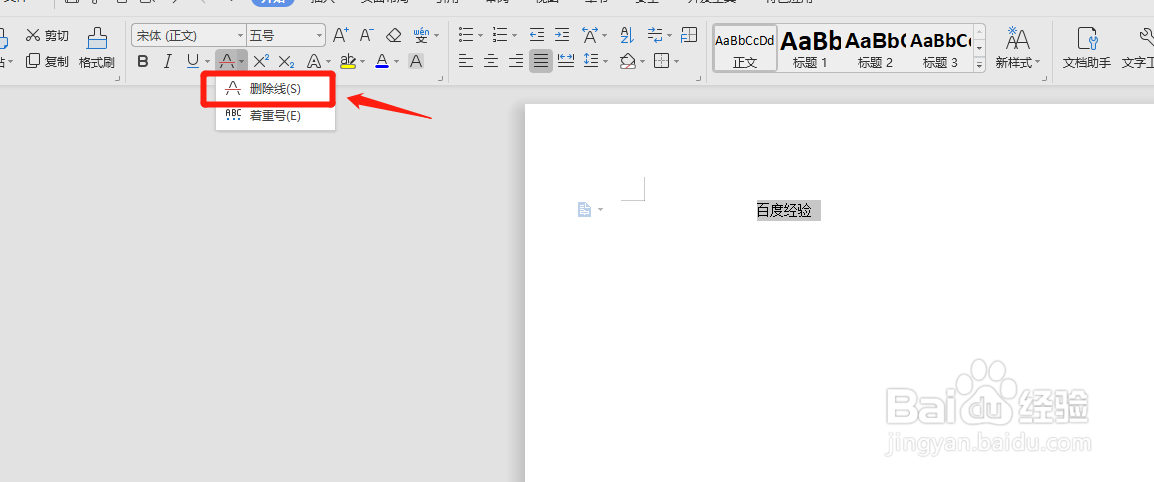
Task: Expand the styles gallery more button
Action: [x=980, y=65]
